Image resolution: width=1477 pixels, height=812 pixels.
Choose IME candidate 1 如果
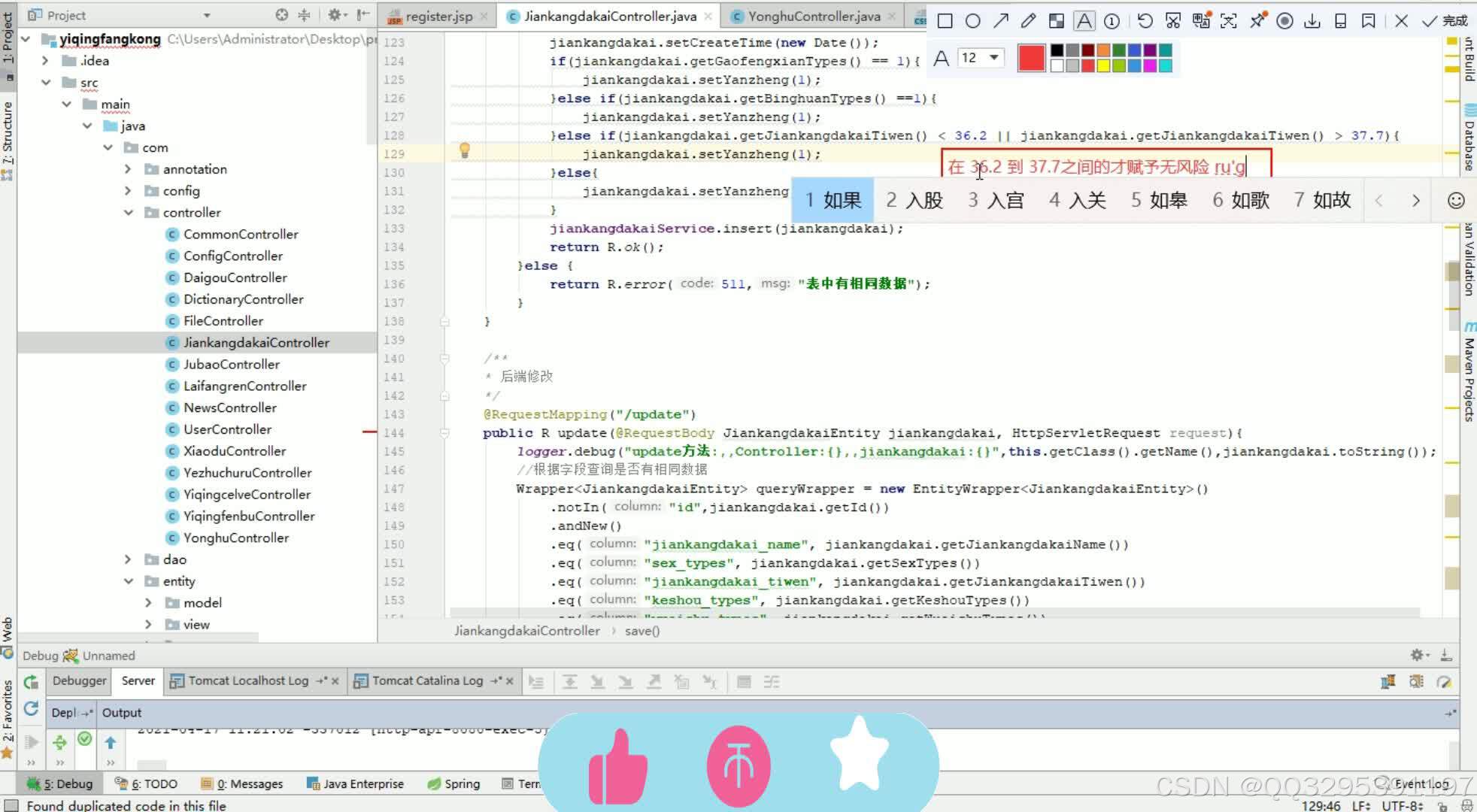coord(833,200)
